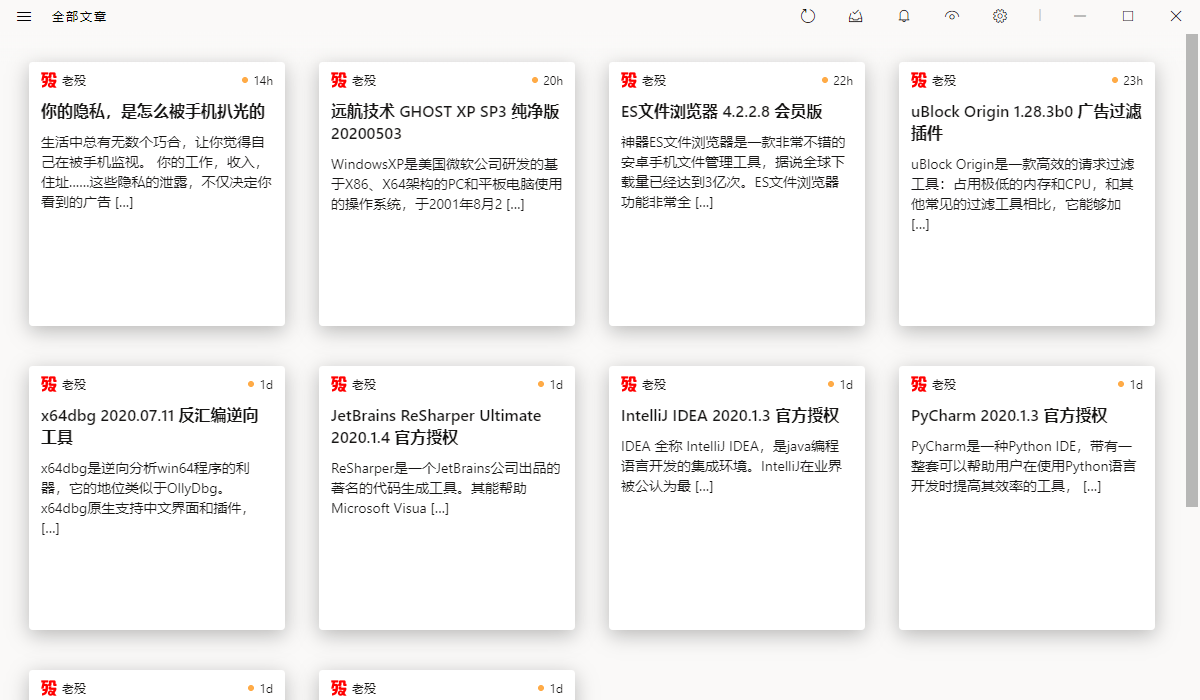Click the vertical scrollbar thumb
The image size is (1200, 700).
(x=1192, y=270)
